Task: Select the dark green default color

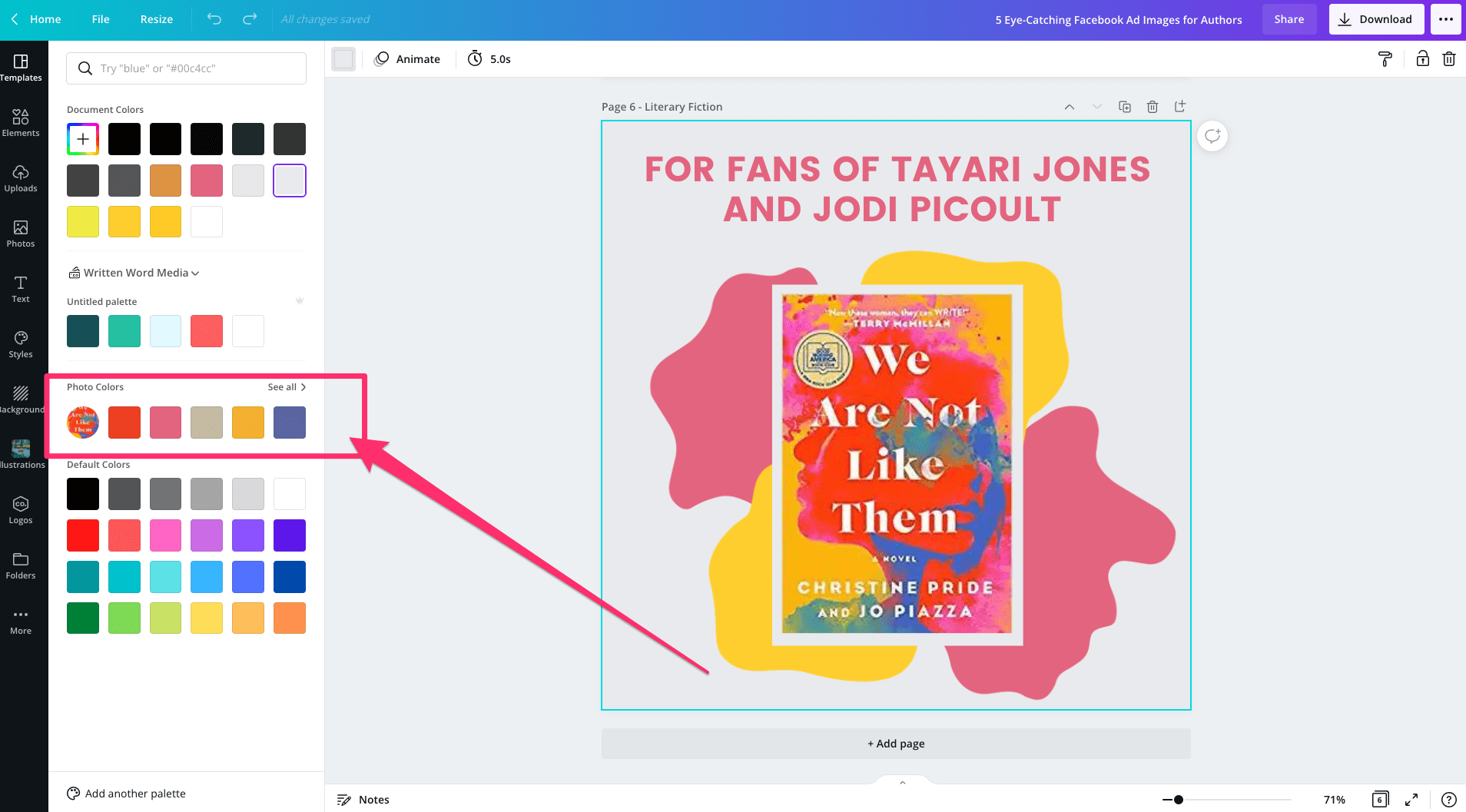Action: point(83,618)
